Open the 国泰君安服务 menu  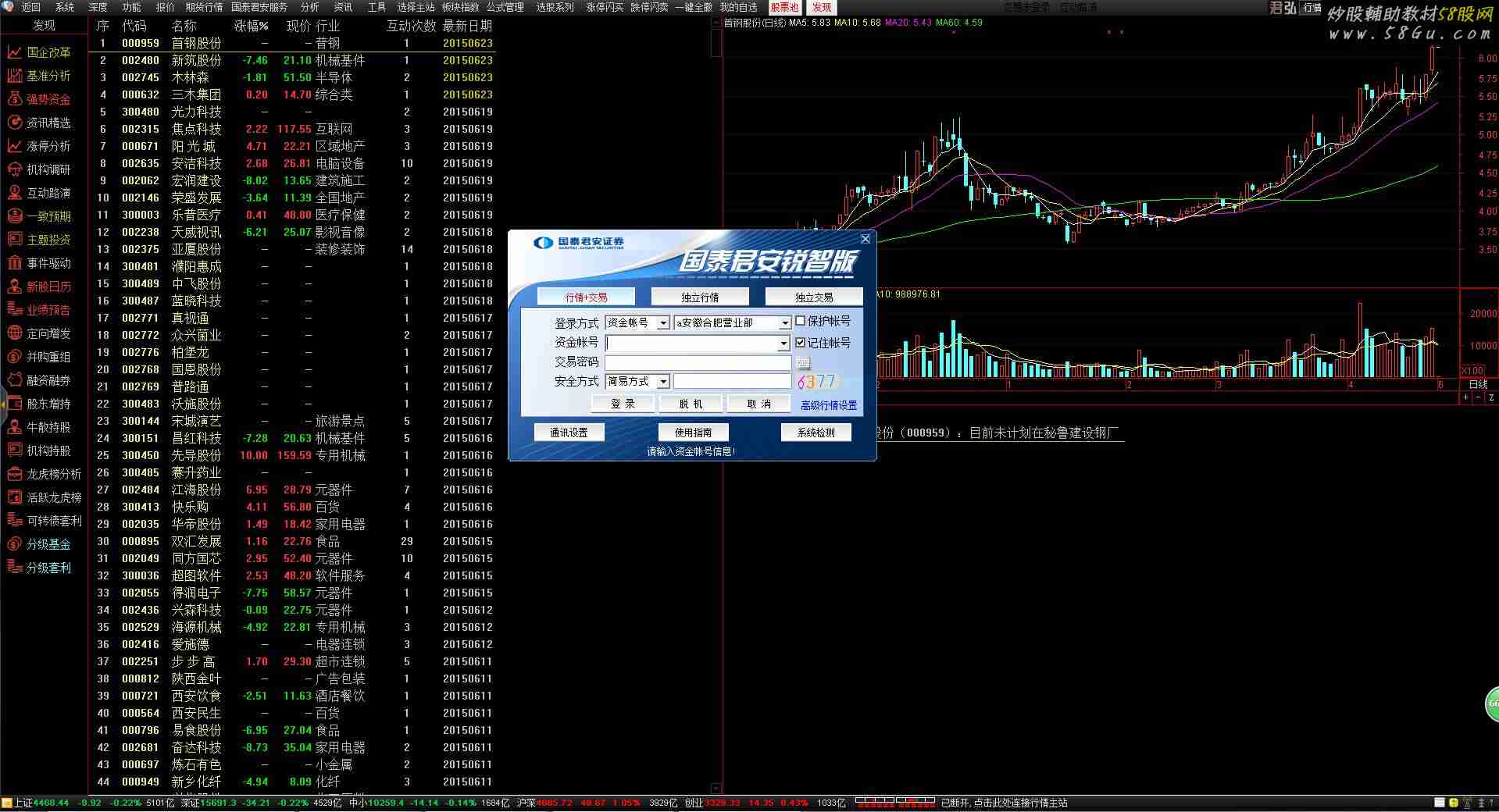click(259, 7)
